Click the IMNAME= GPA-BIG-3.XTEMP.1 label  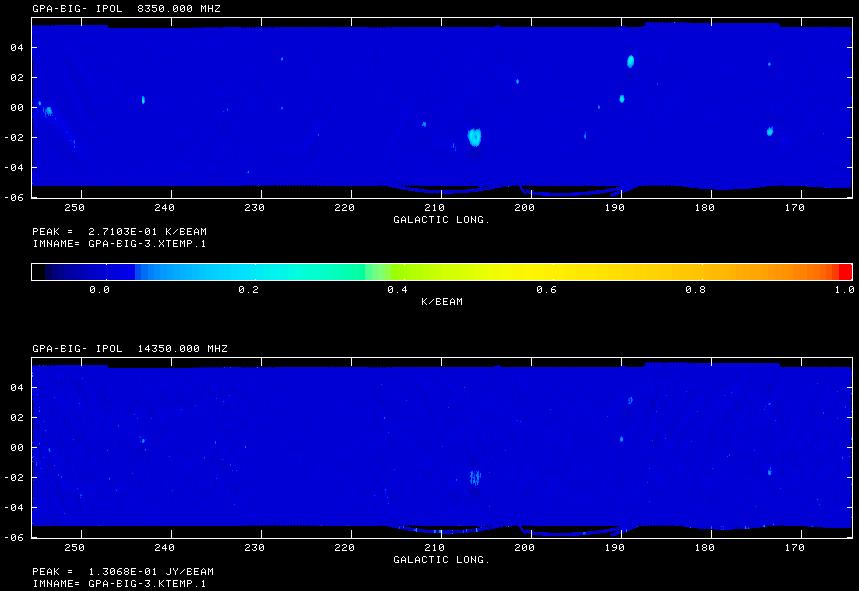coord(119,244)
